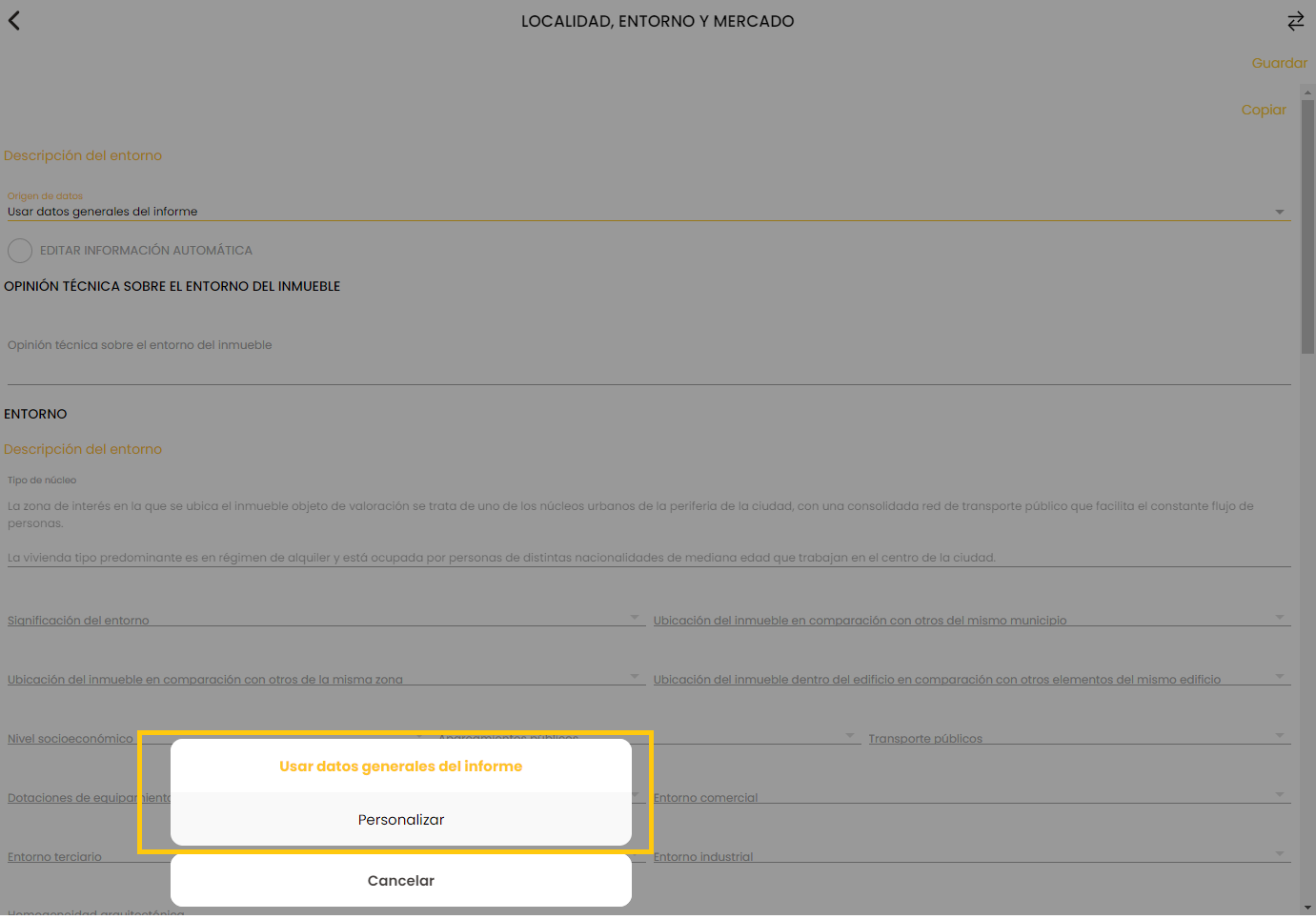Toggle 'Editar información automática' radio
The image size is (1316, 920).
[20, 251]
